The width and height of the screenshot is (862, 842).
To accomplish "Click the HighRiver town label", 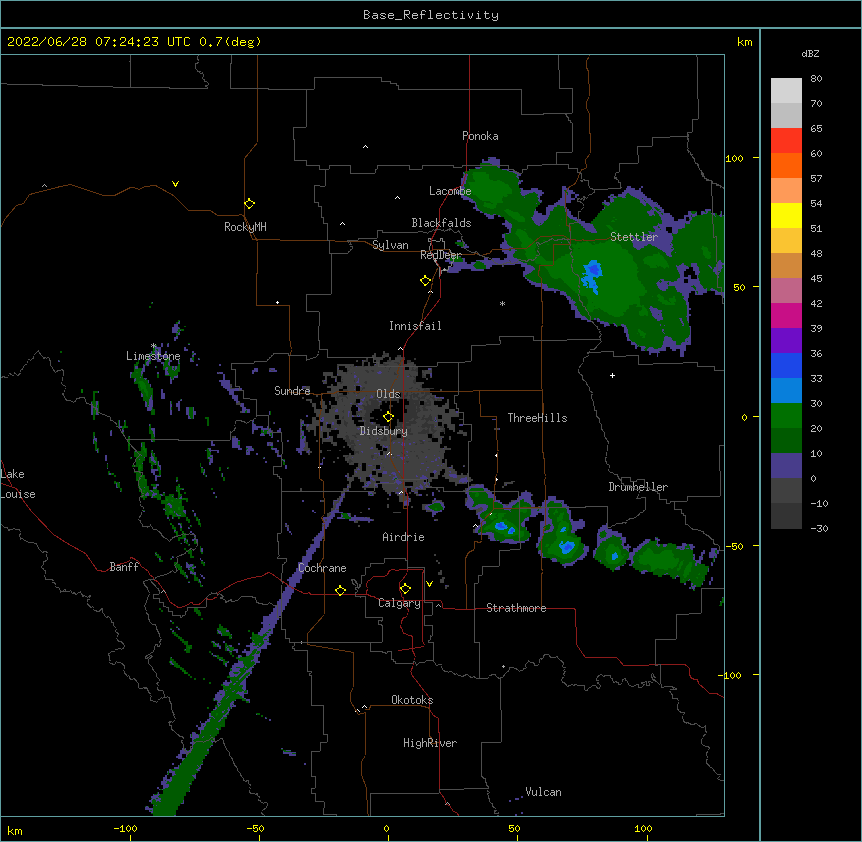I will [430, 743].
